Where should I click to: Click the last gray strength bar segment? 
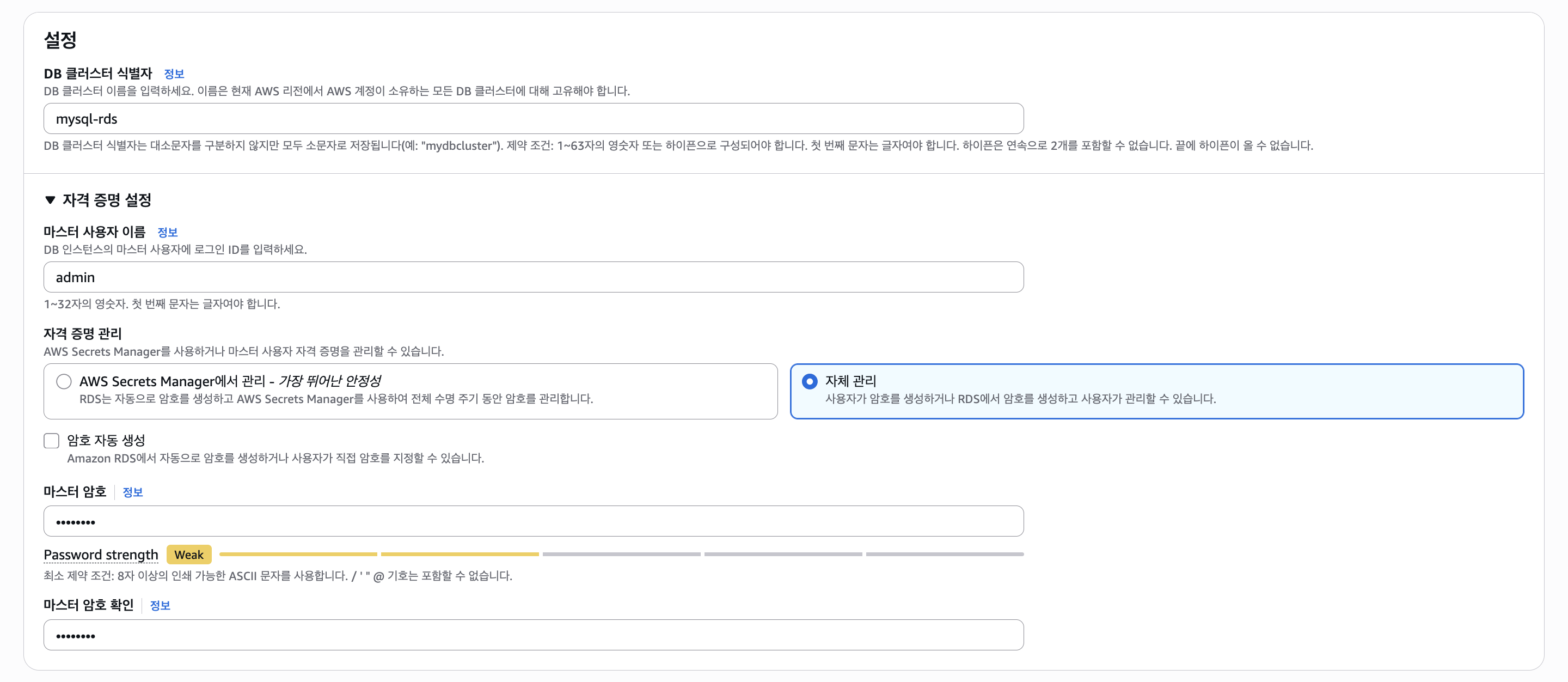click(944, 554)
